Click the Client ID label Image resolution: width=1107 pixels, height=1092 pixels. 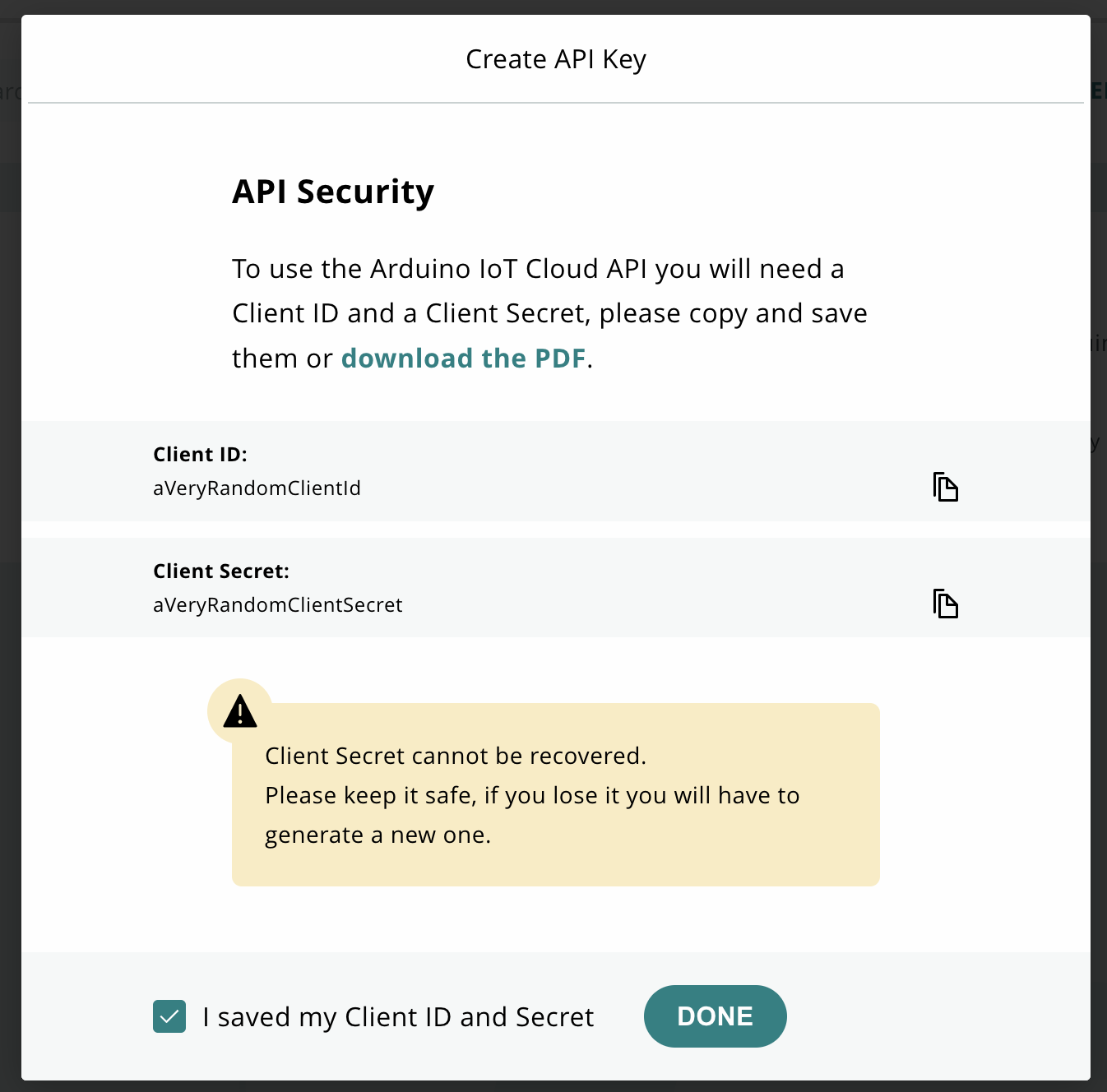point(200,455)
